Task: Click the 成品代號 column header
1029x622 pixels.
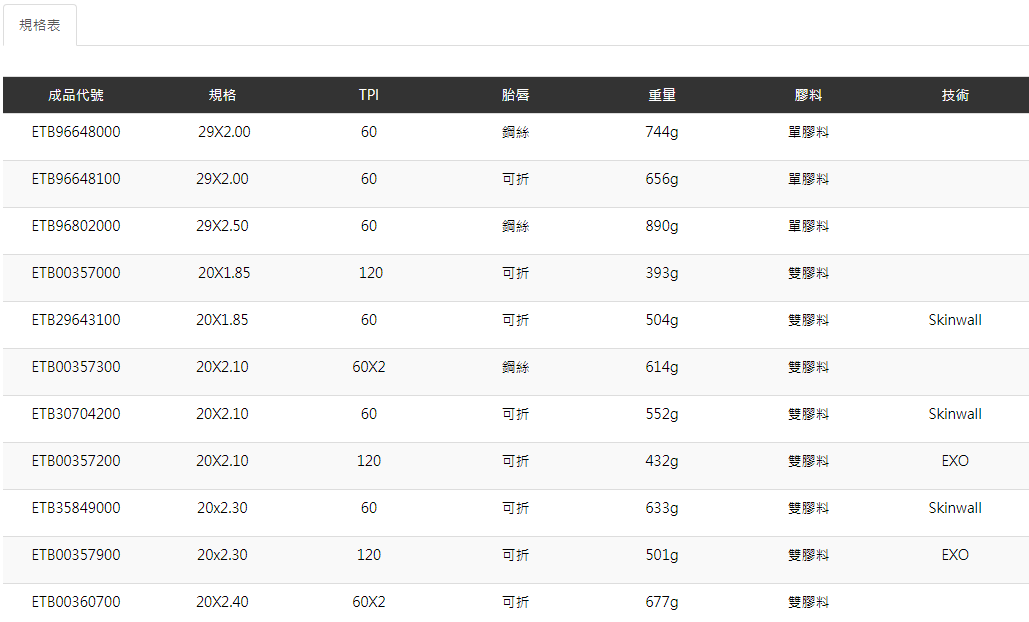Action: coord(76,95)
